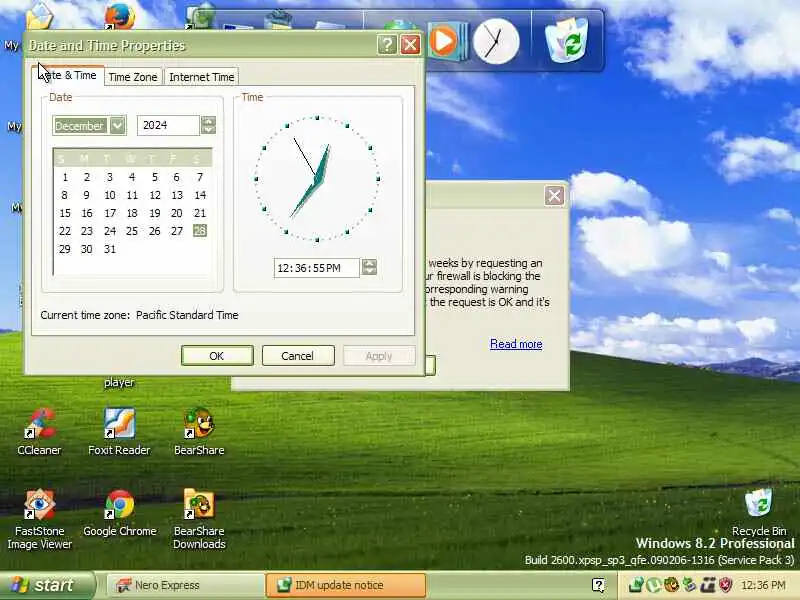Image resolution: width=800 pixels, height=600 pixels.
Task: Select December 22 in the calendar
Action: click(65, 231)
